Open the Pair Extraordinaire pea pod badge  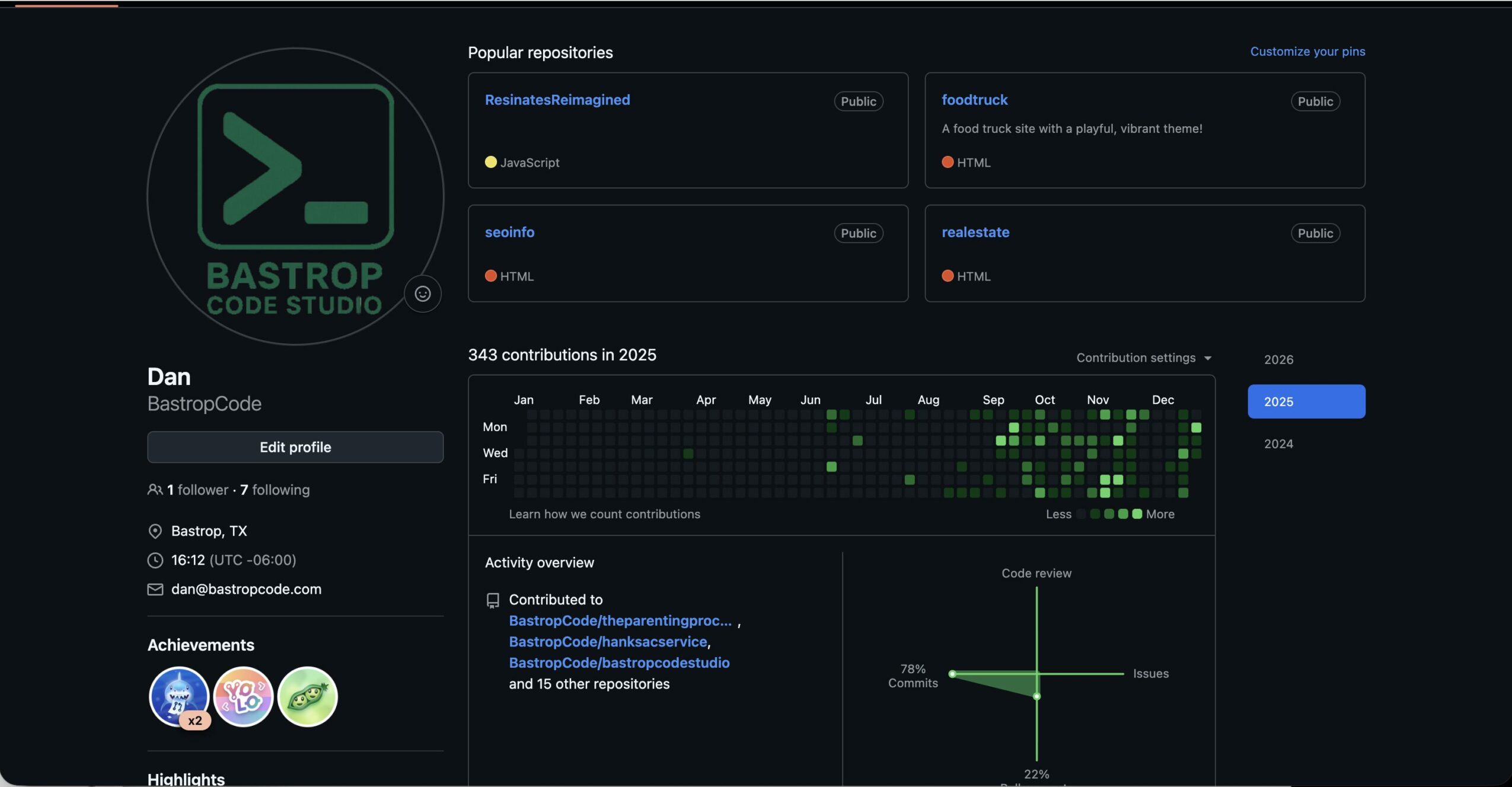pos(307,696)
